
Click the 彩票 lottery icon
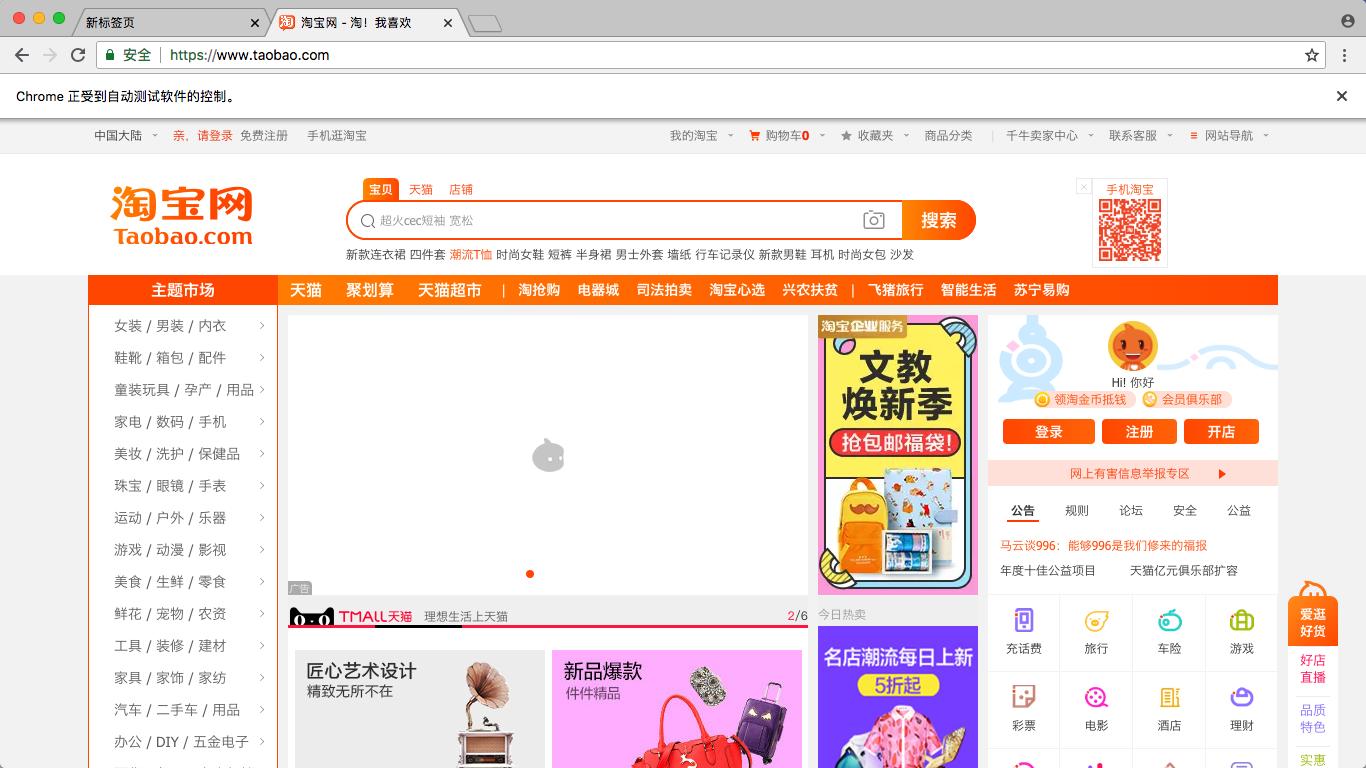1023,697
